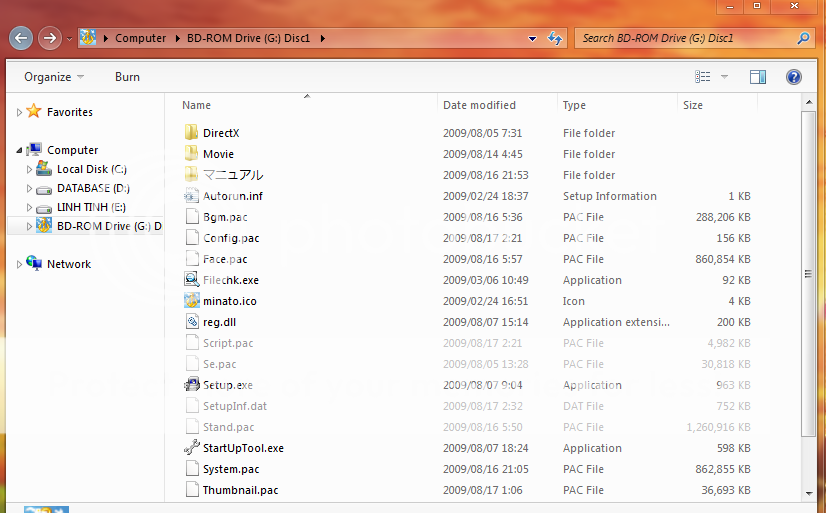Select DATABASE (D:) drive in sidebar
The width and height of the screenshot is (826, 513).
coord(92,188)
